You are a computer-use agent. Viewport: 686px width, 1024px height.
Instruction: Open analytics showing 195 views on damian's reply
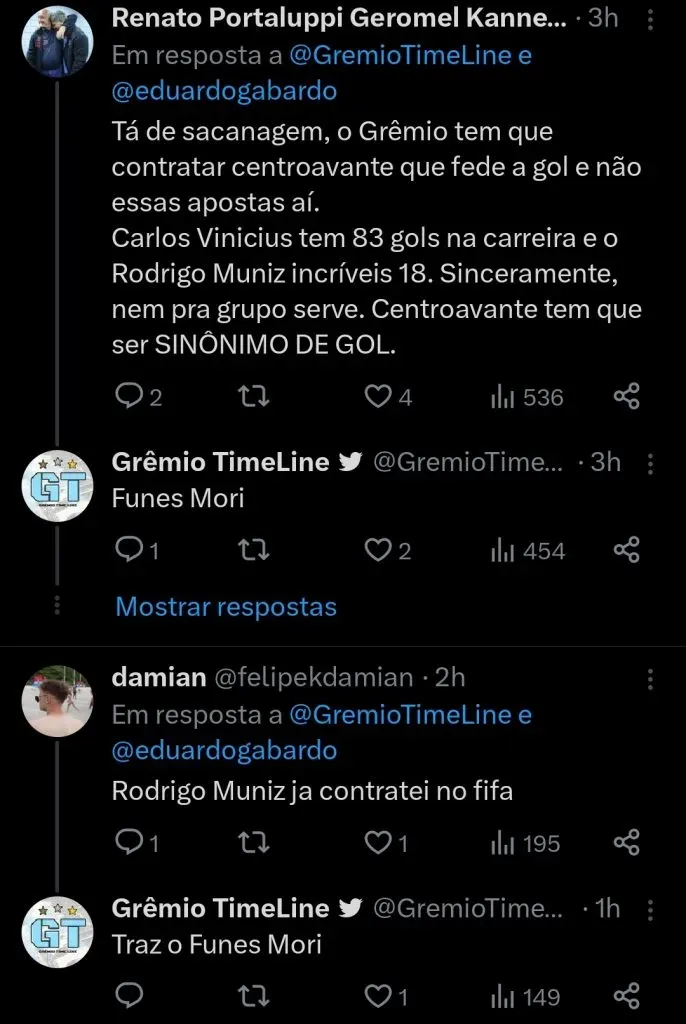click(x=510, y=843)
